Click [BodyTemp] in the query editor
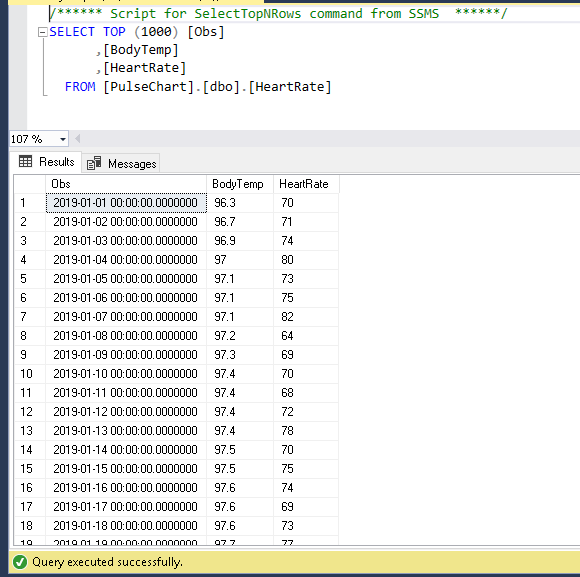Image resolution: width=580 pixels, height=577 pixels. [141, 50]
